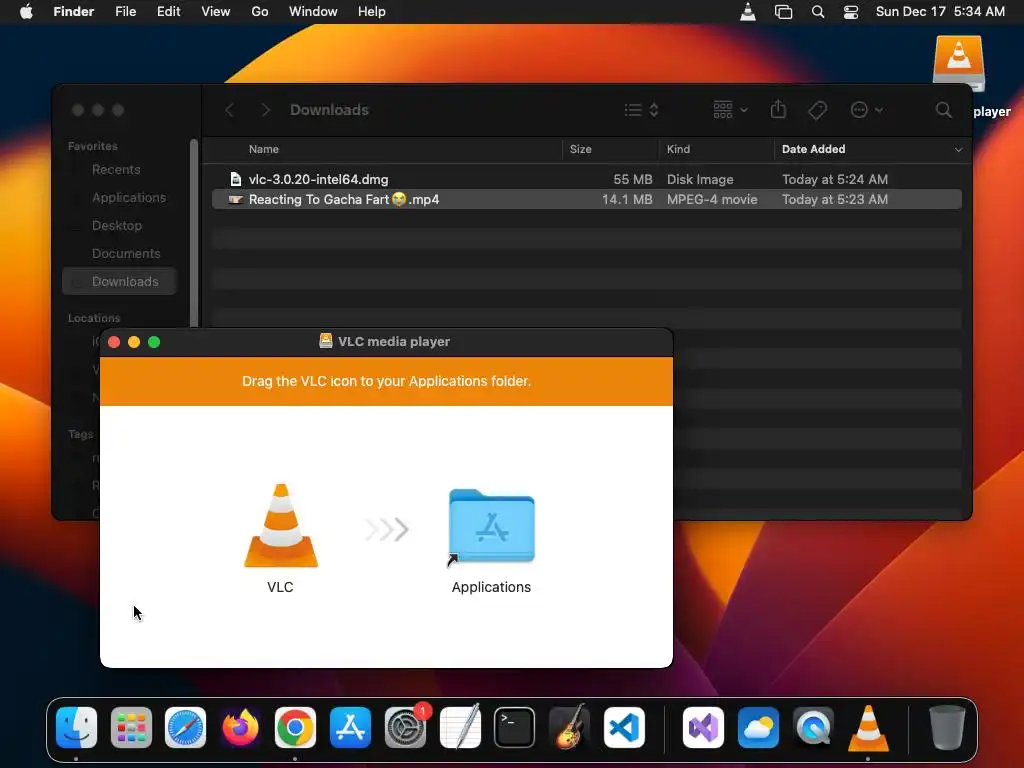Open the list view switcher dropdown in Finder
1024x768 pixels.
coord(641,110)
